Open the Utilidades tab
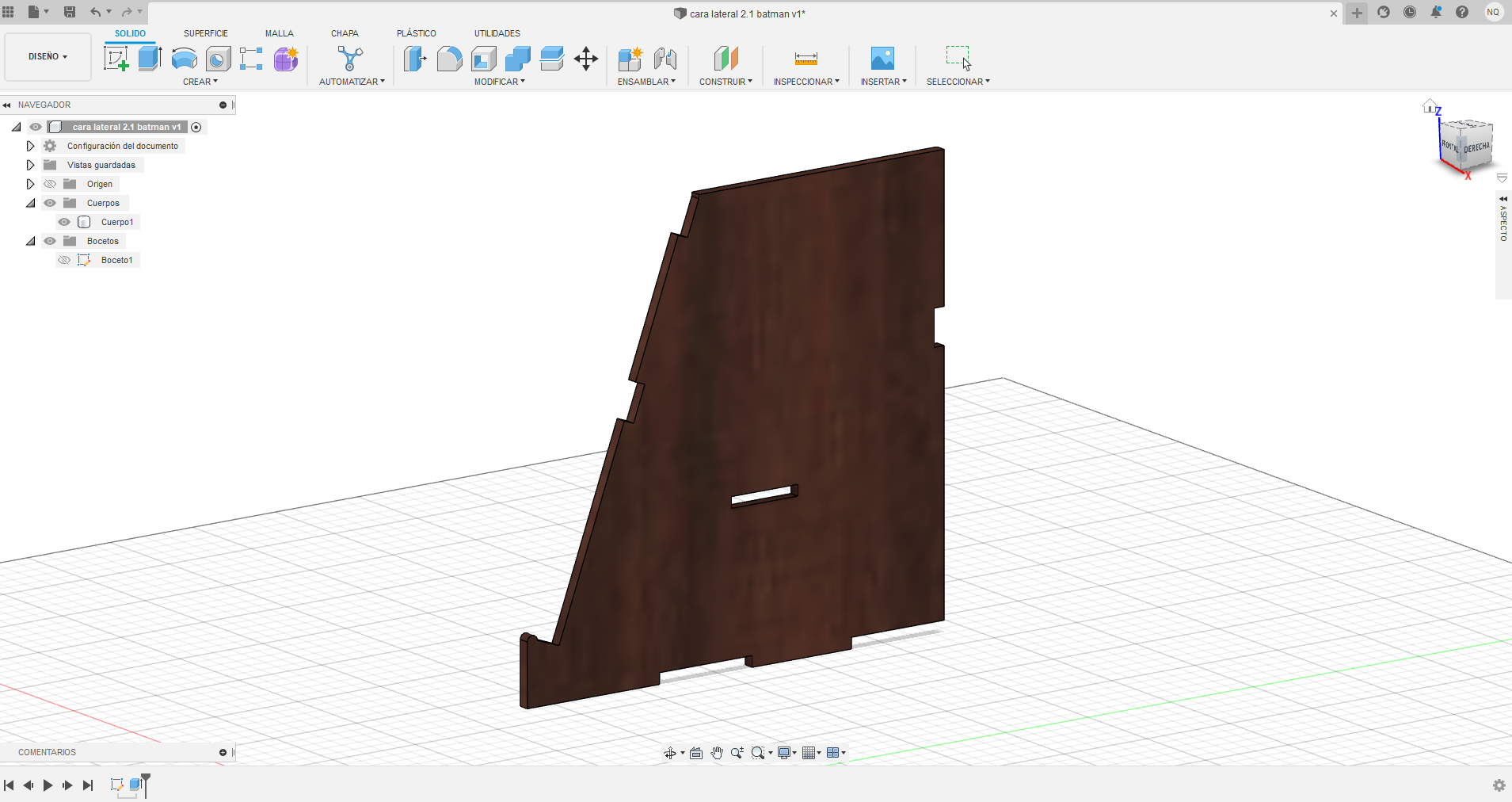The width and height of the screenshot is (1512, 802). click(x=497, y=33)
